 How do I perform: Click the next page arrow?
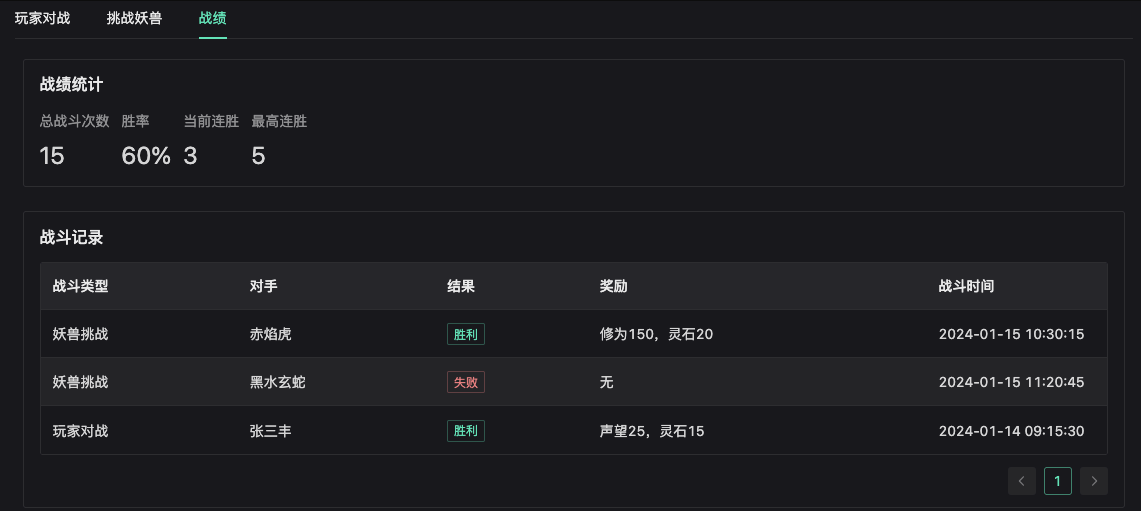[x=1094, y=481]
